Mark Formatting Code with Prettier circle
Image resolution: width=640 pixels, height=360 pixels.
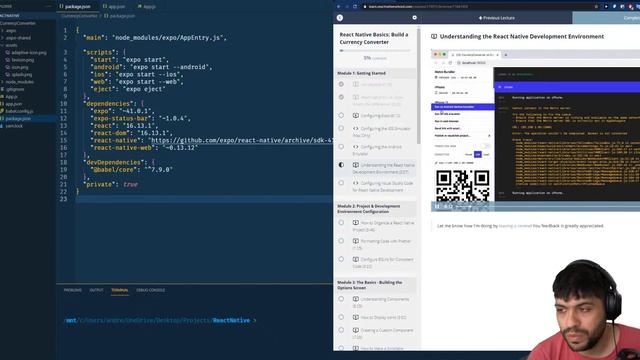(x=341, y=241)
